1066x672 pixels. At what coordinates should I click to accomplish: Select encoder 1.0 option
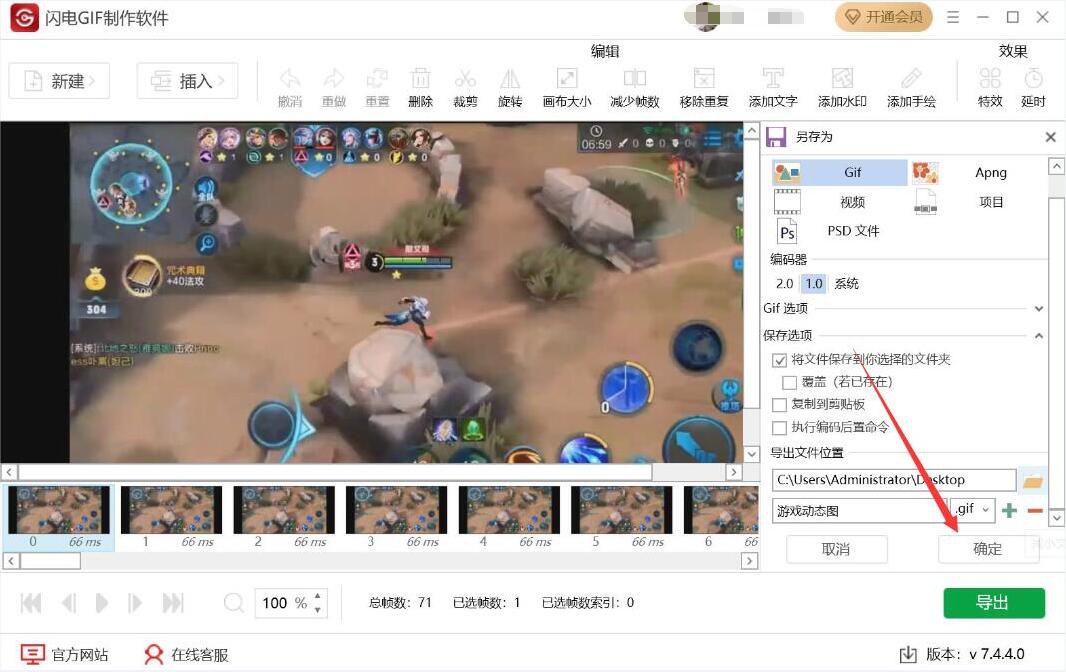(814, 284)
